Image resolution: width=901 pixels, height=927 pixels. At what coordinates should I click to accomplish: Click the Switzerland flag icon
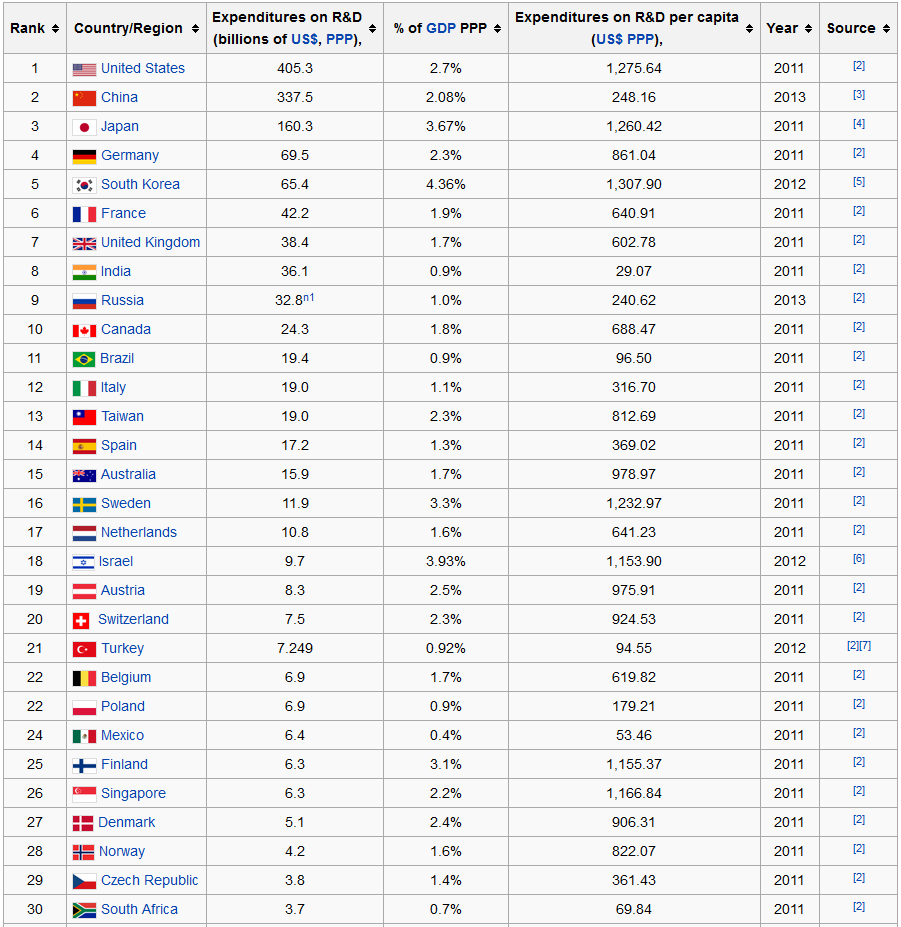click(x=83, y=619)
